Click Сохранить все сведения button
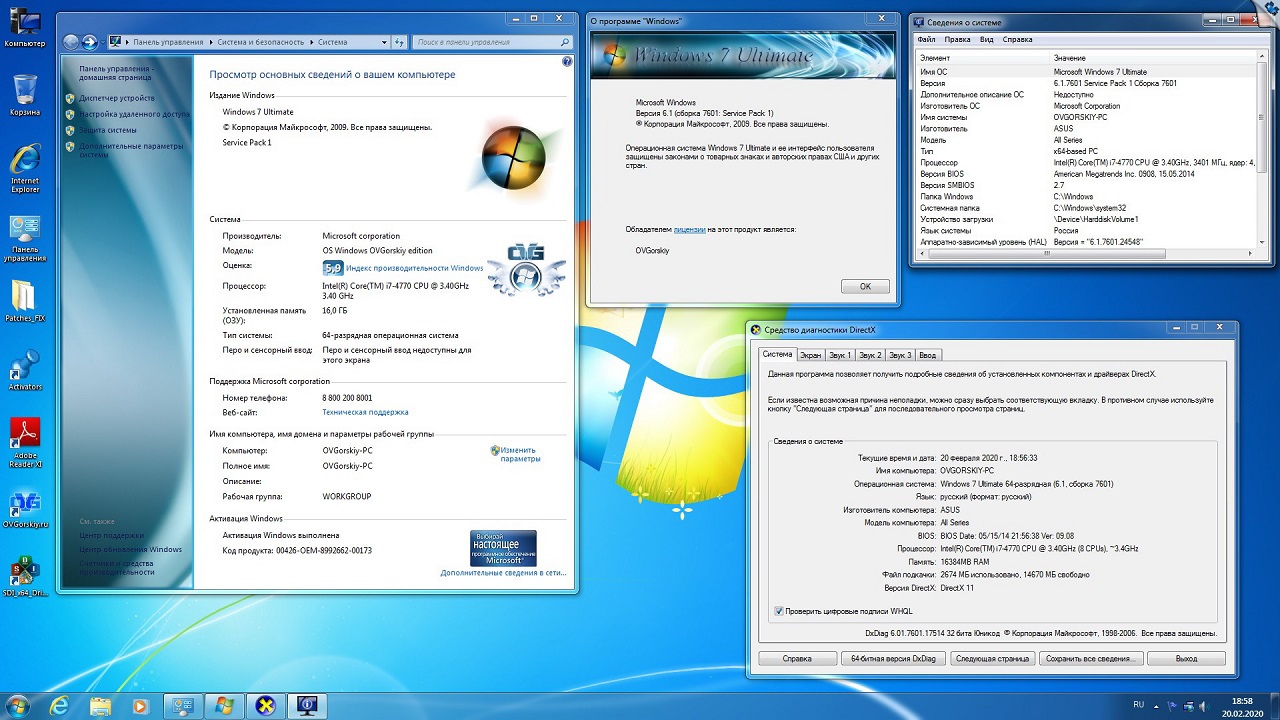Image resolution: width=1280 pixels, height=720 pixels. click(1090, 659)
